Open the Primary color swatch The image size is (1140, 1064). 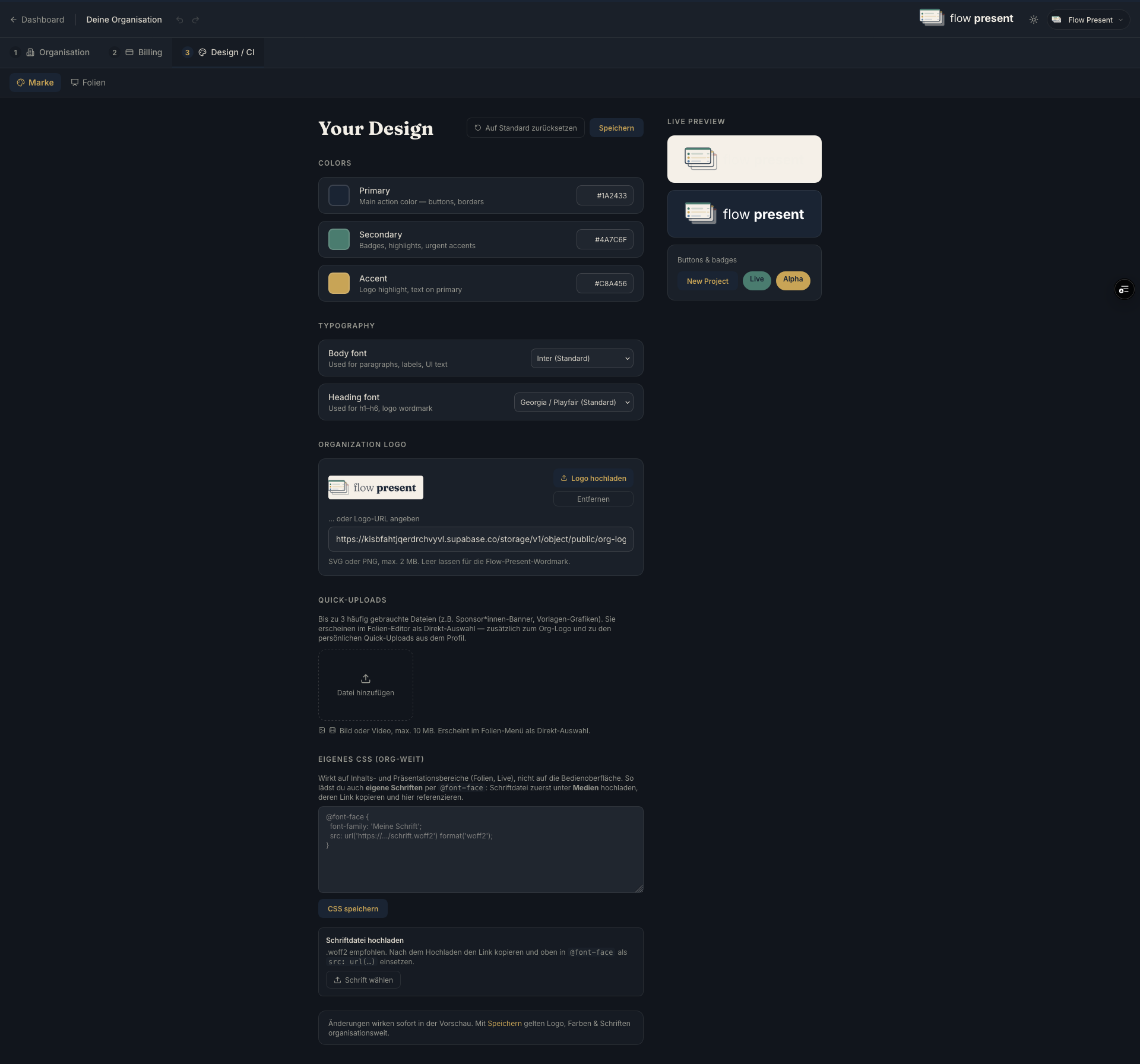click(339, 195)
